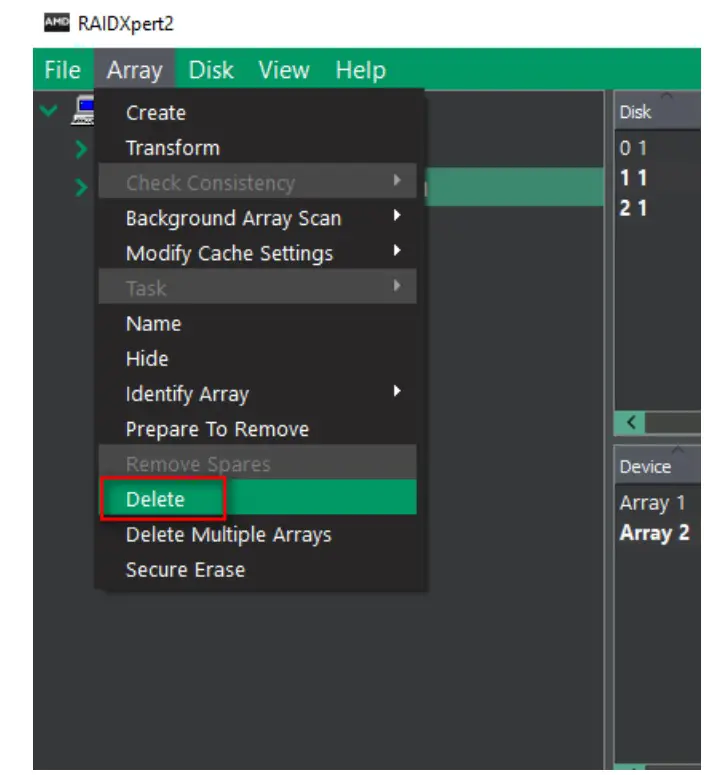The width and height of the screenshot is (710, 775).
Task: Open the File menu
Action: point(62,70)
